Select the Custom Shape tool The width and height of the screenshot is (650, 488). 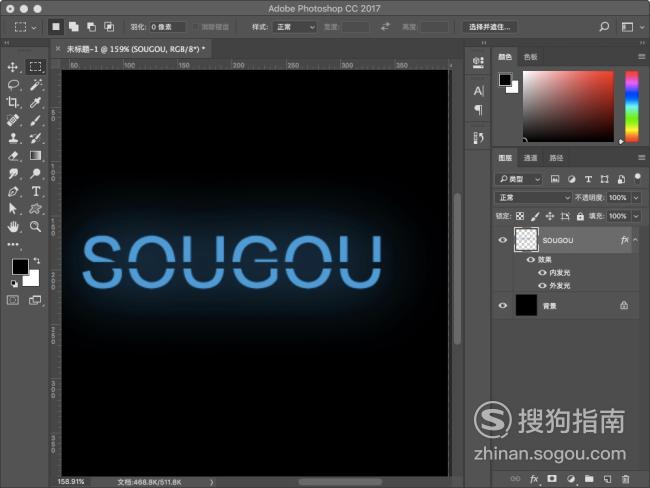35,209
